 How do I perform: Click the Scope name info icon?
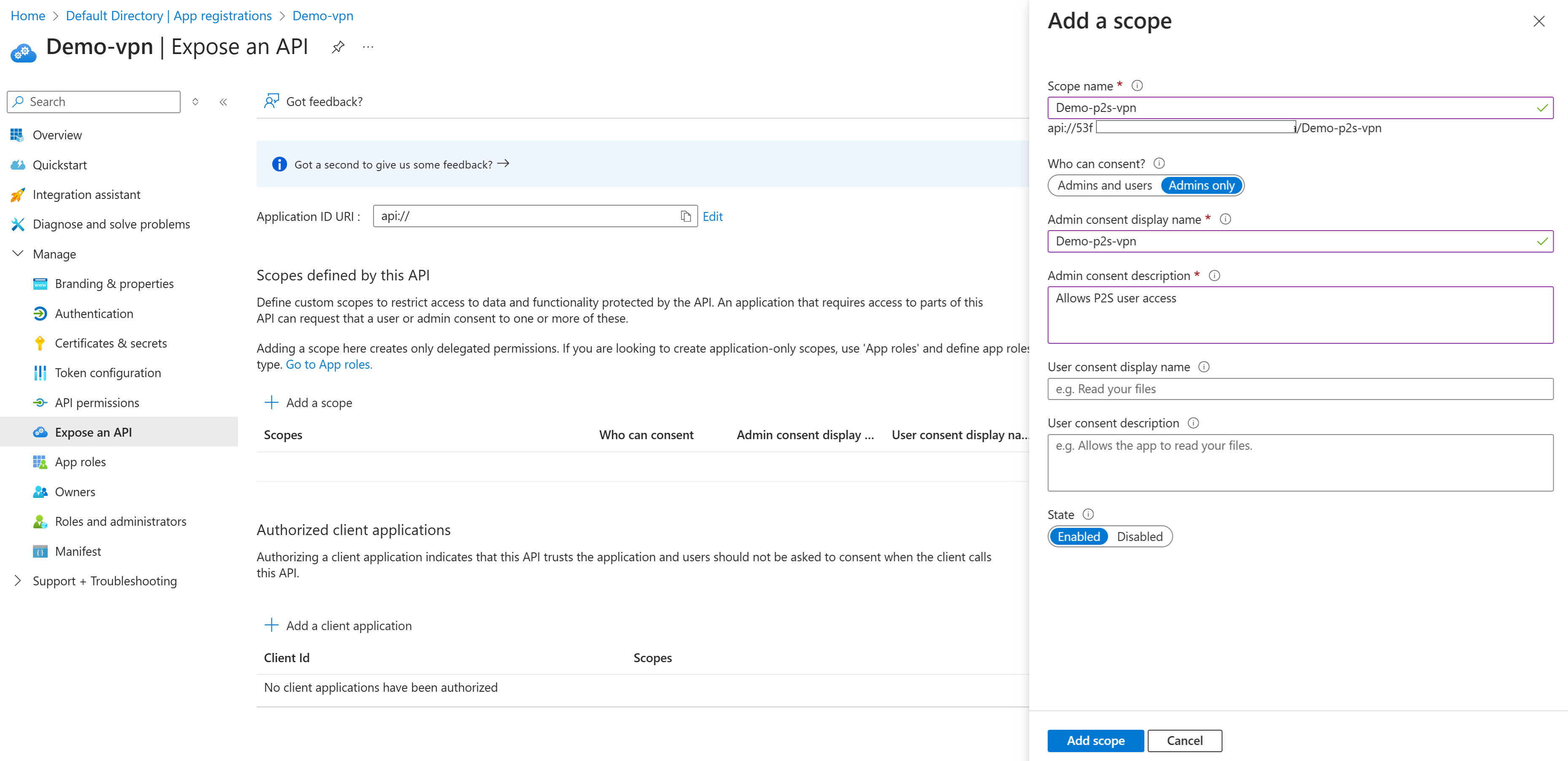[x=1137, y=86]
